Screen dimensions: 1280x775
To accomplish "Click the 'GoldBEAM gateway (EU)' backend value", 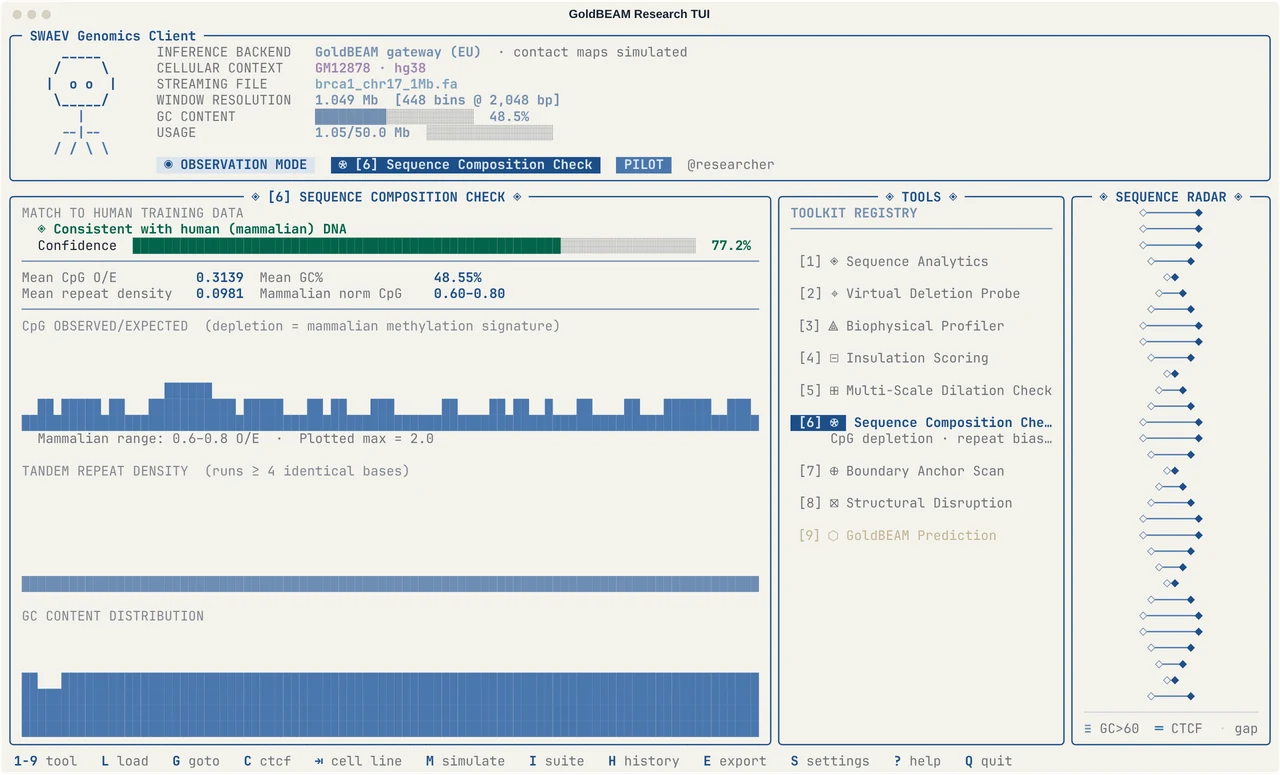I will pos(398,52).
